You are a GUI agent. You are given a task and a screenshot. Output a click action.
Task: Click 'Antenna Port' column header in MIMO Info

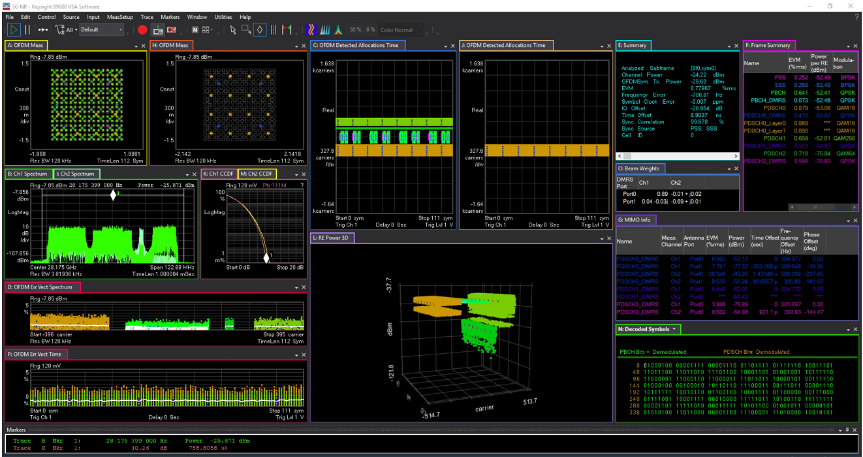693,241
